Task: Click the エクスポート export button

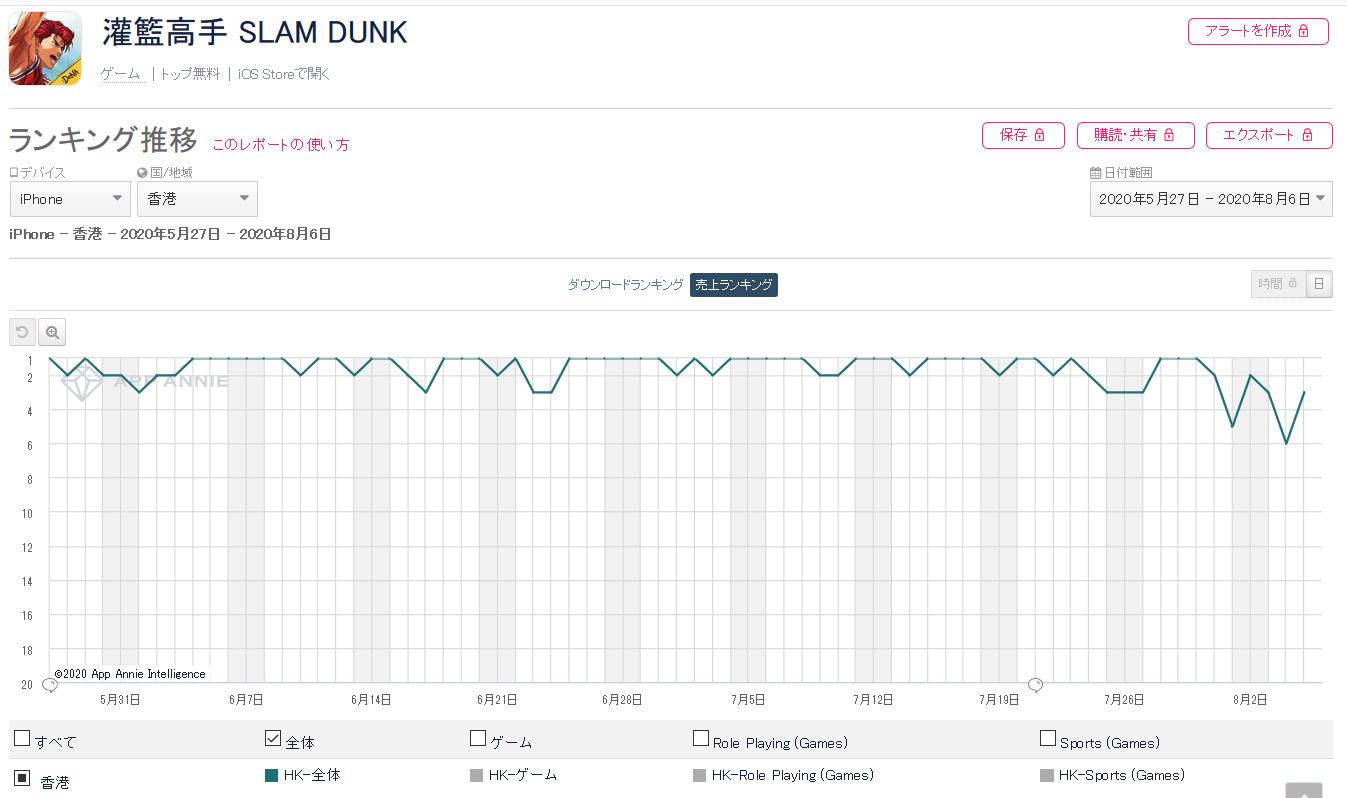Action: pyautogui.click(x=1269, y=135)
